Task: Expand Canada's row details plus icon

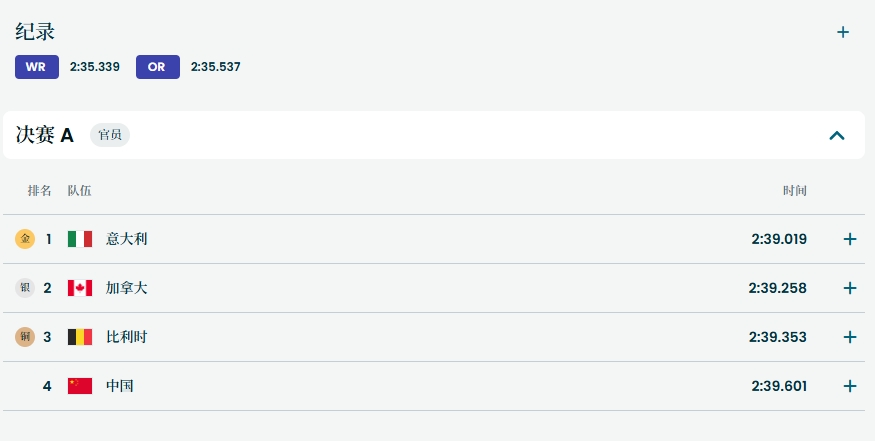Action: click(850, 288)
